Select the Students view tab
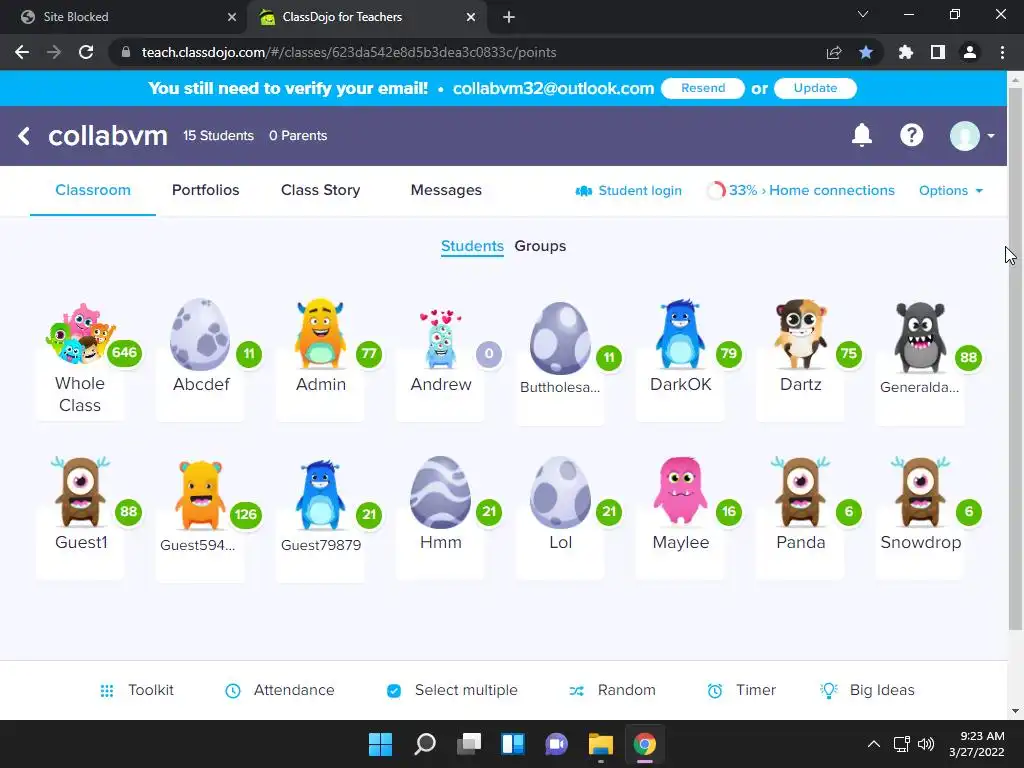Screen dimensions: 1024x768 click(472, 246)
